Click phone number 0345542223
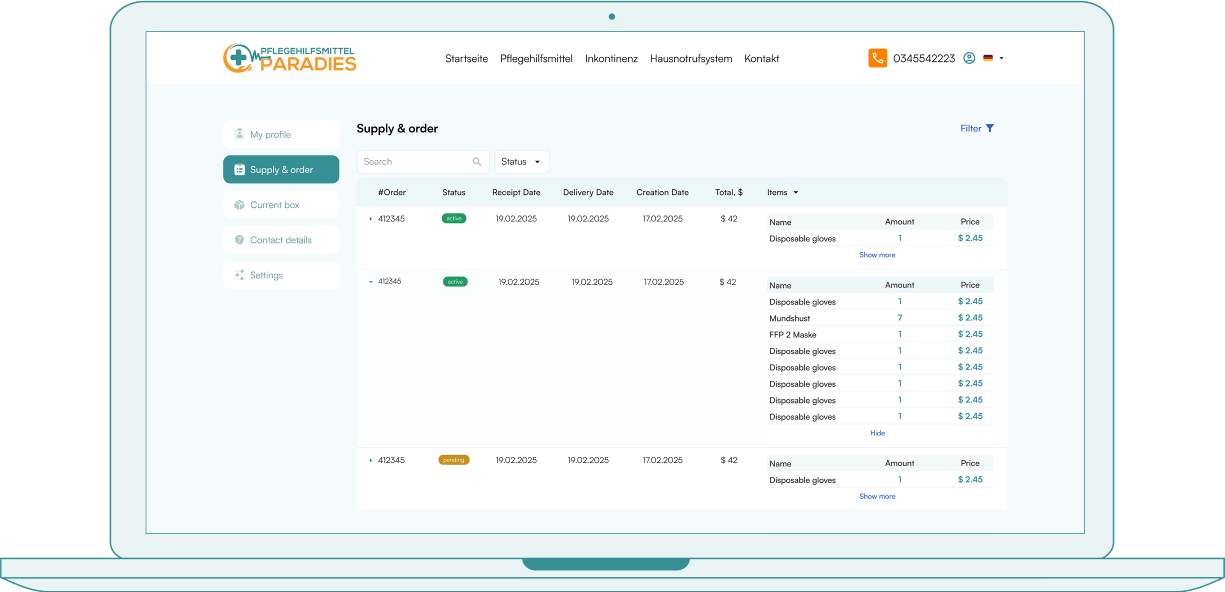The height and width of the screenshot is (592, 1225). pyautogui.click(x=924, y=59)
